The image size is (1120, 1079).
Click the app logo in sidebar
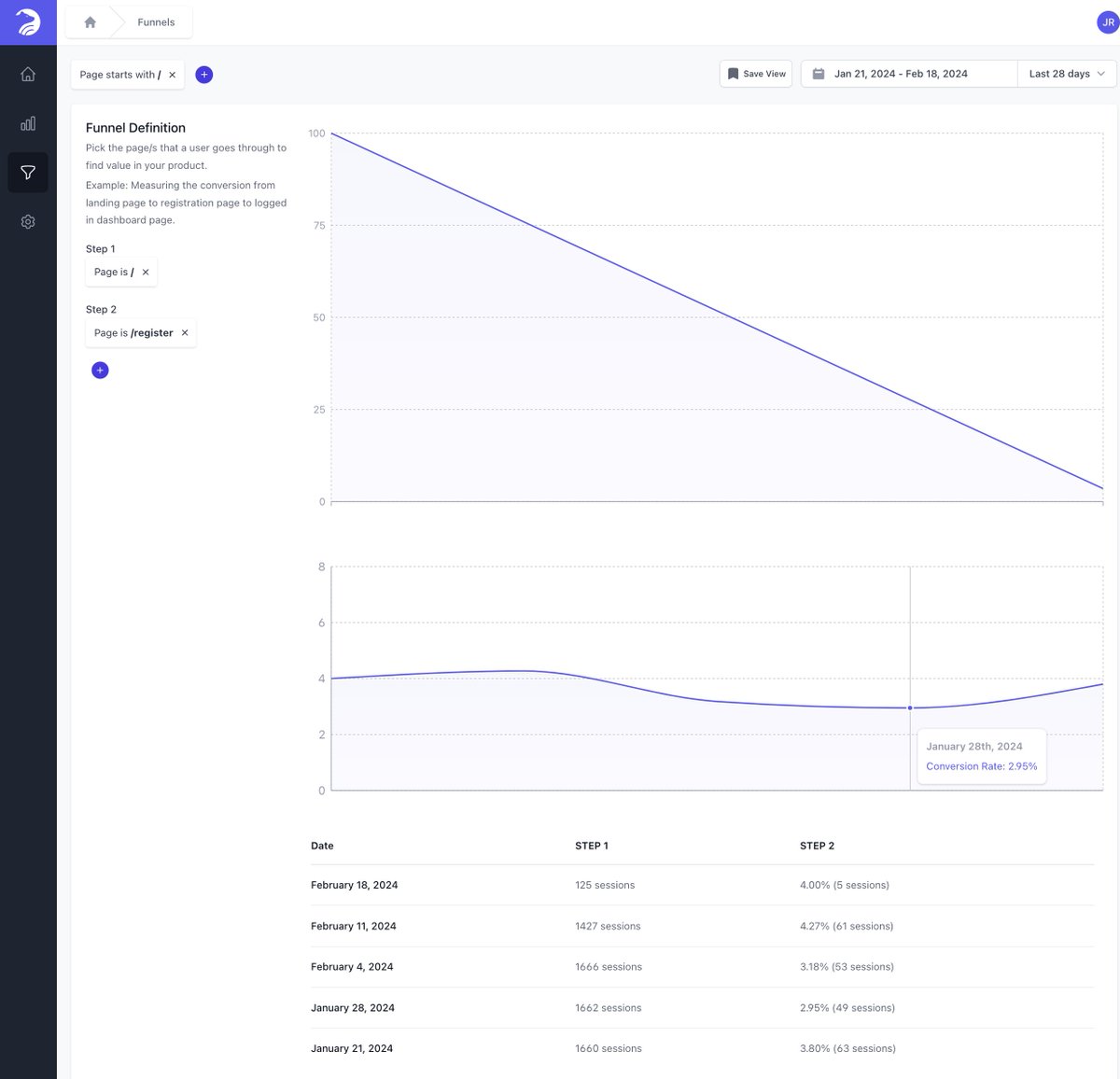tap(28, 22)
